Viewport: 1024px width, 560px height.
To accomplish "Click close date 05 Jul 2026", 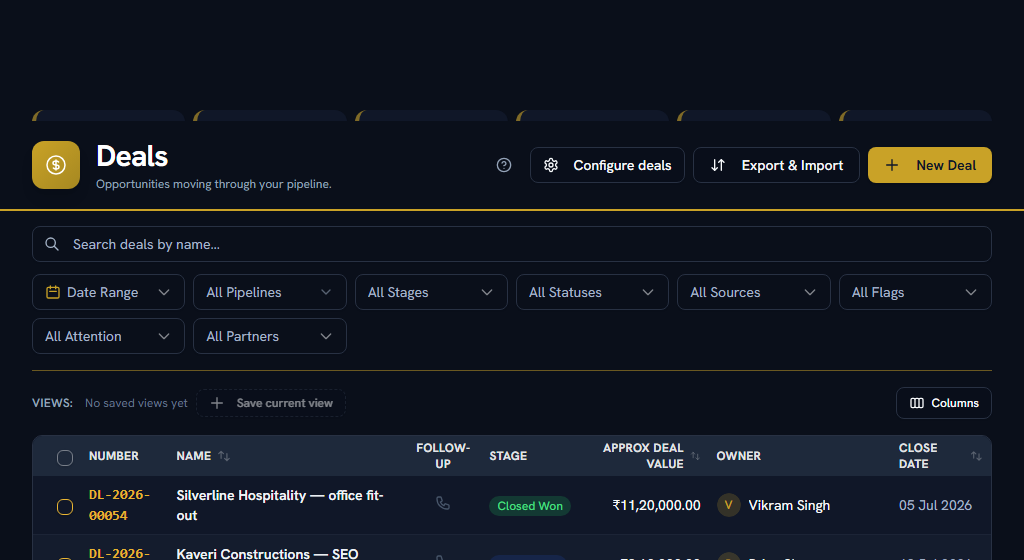I will [x=935, y=505].
